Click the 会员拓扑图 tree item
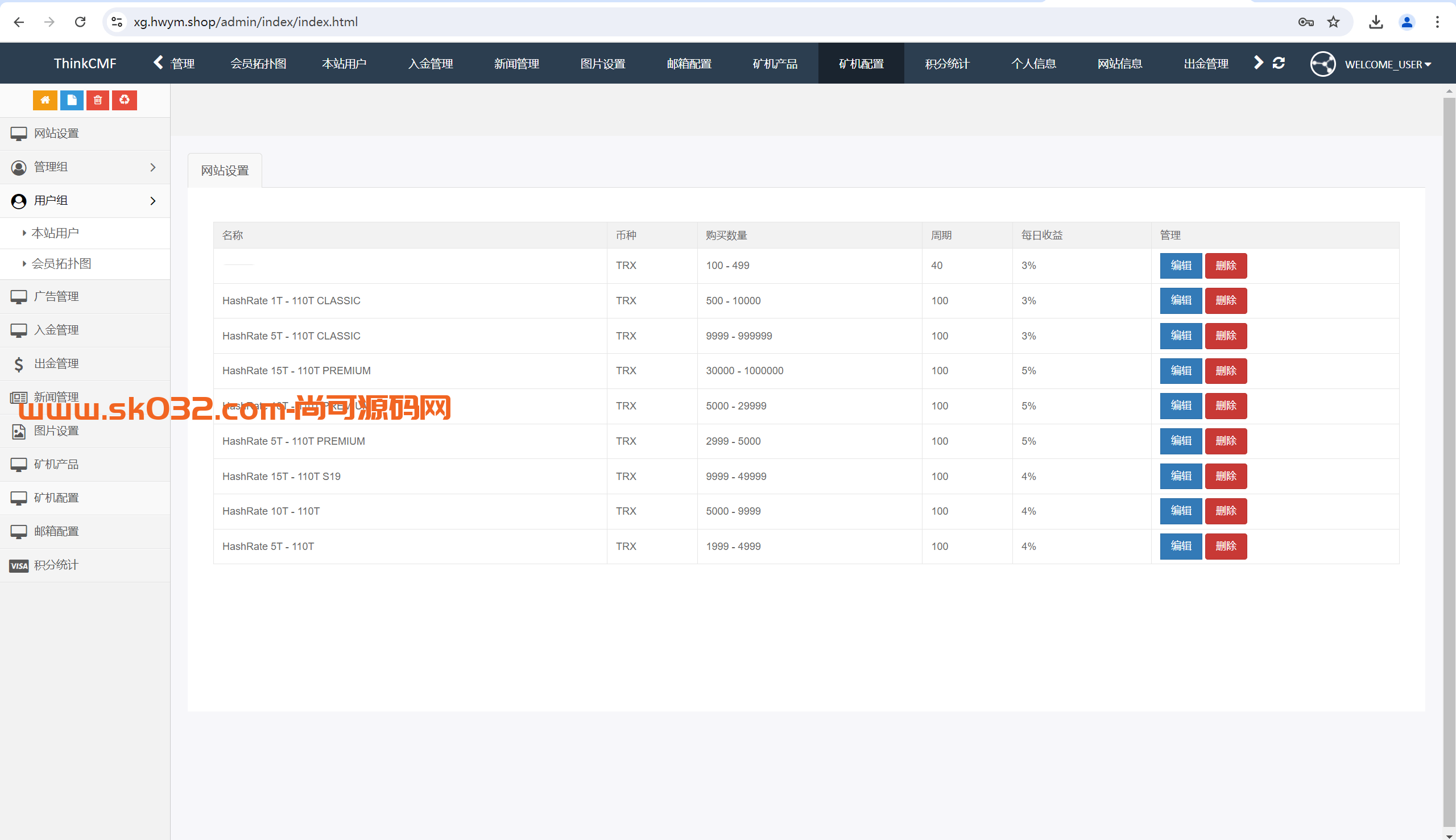Screen dimensions: 1456x840 62,263
